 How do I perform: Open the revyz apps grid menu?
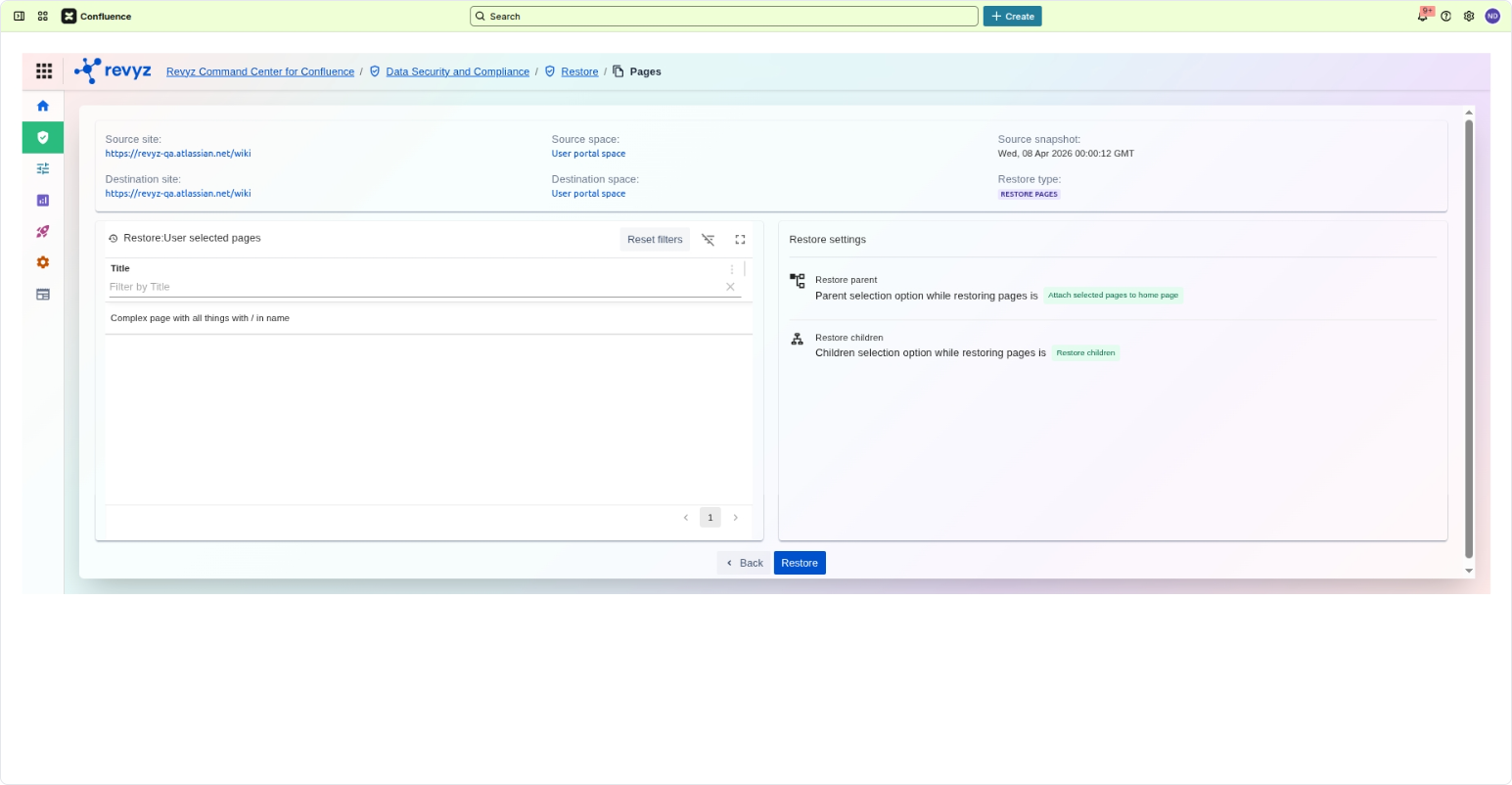[x=44, y=71]
